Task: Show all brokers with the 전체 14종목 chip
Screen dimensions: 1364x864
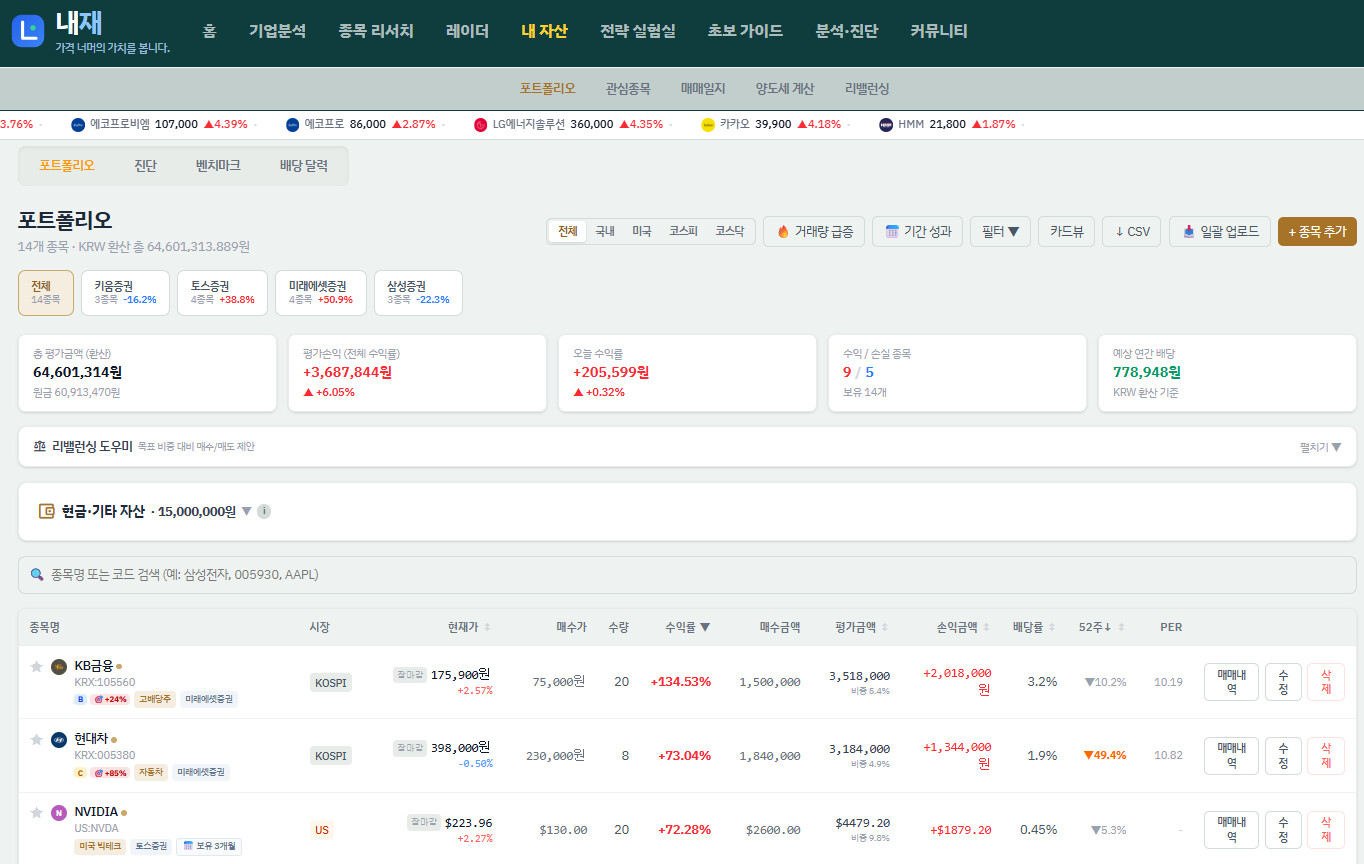Action: point(46,292)
